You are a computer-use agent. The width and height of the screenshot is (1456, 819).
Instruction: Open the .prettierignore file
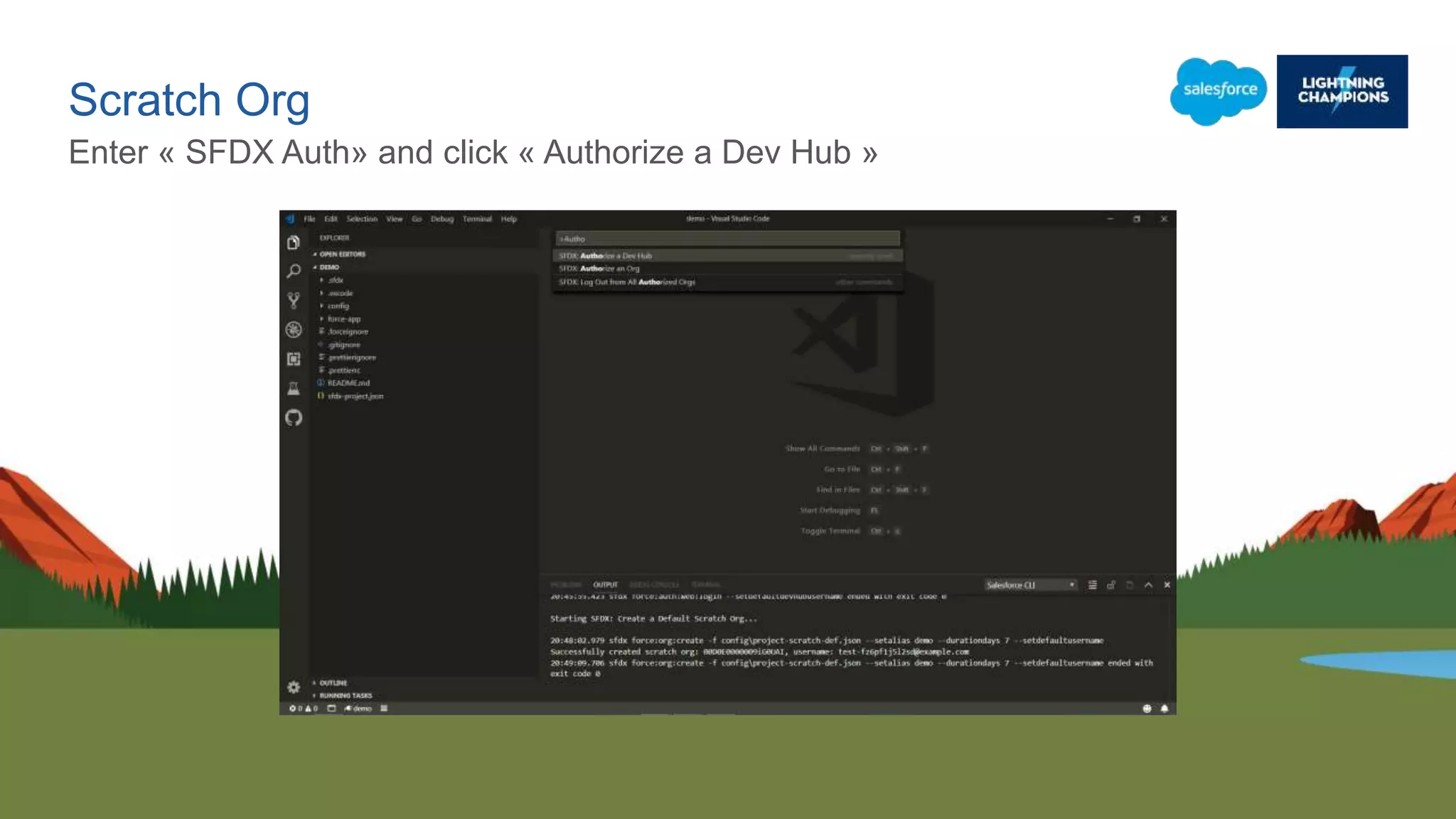coord(425,358)
